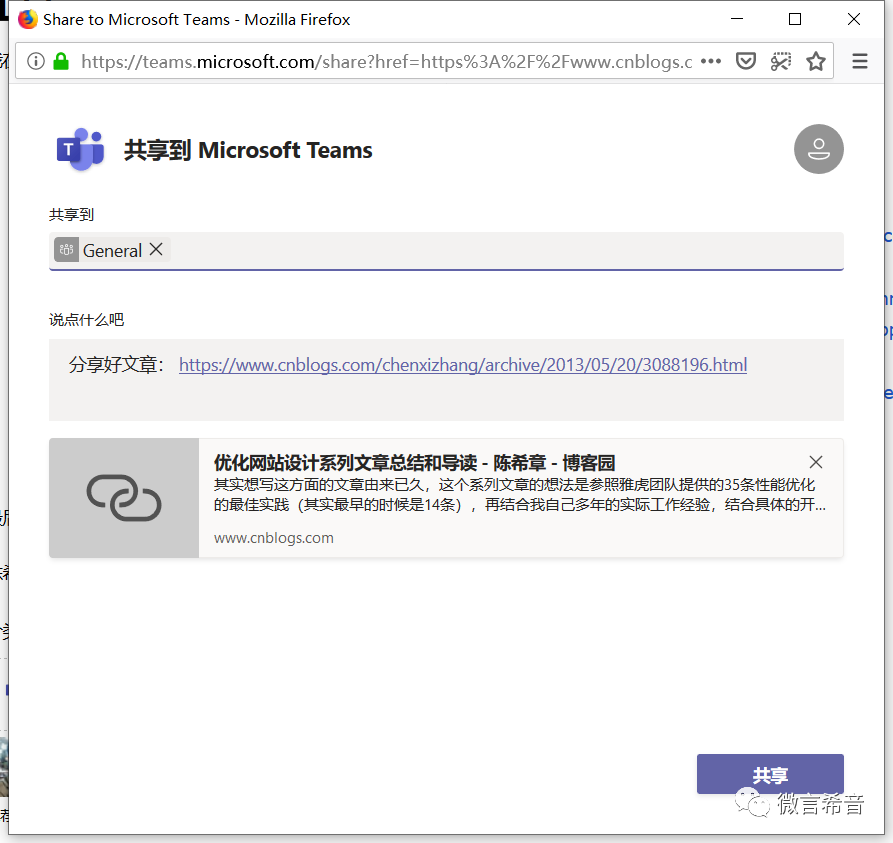The width and height of the screenshot is (893, 843).
Task: Click the Save to Pocket icon
Action: tap(745, 61)
